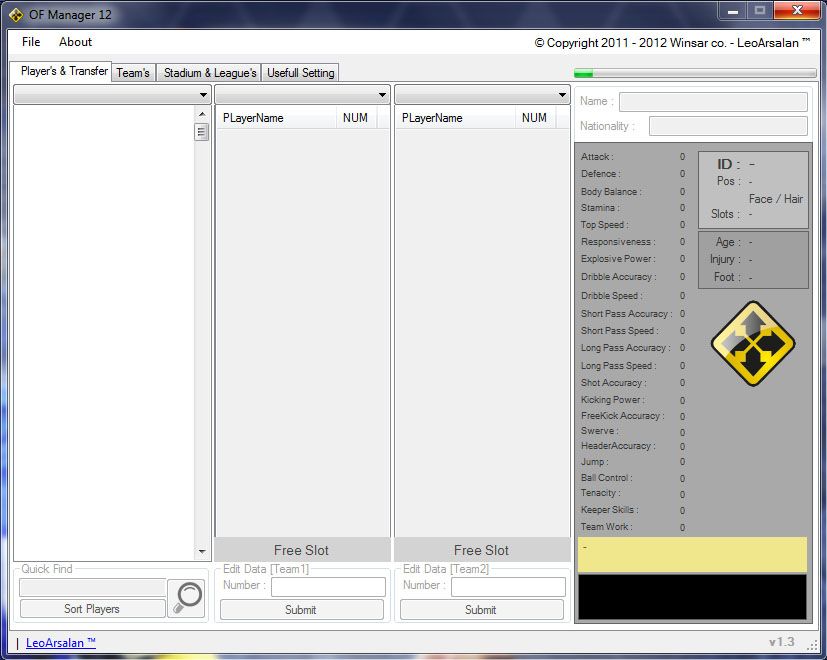Switch to Stadium & League's tab
The height and width of the screenshot is (660, 827).
pos(210,73)
